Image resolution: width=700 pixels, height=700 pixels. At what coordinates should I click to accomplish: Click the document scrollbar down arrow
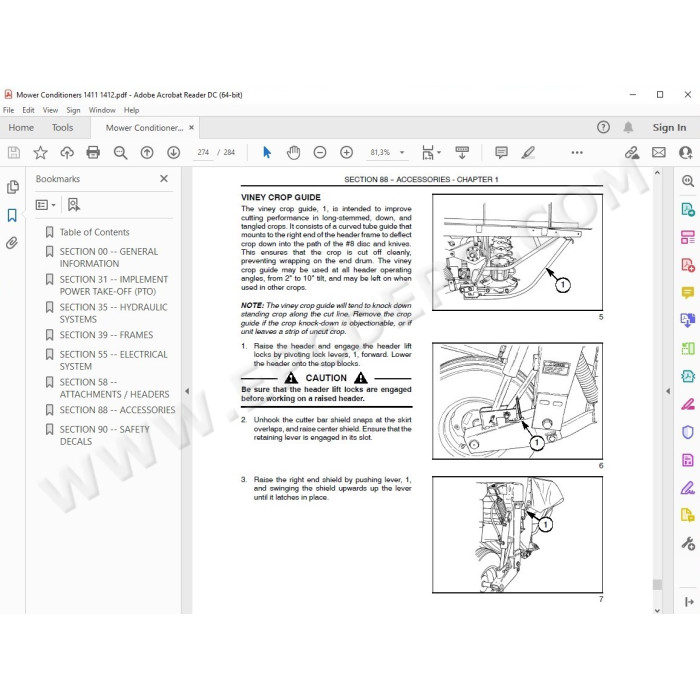657,610
